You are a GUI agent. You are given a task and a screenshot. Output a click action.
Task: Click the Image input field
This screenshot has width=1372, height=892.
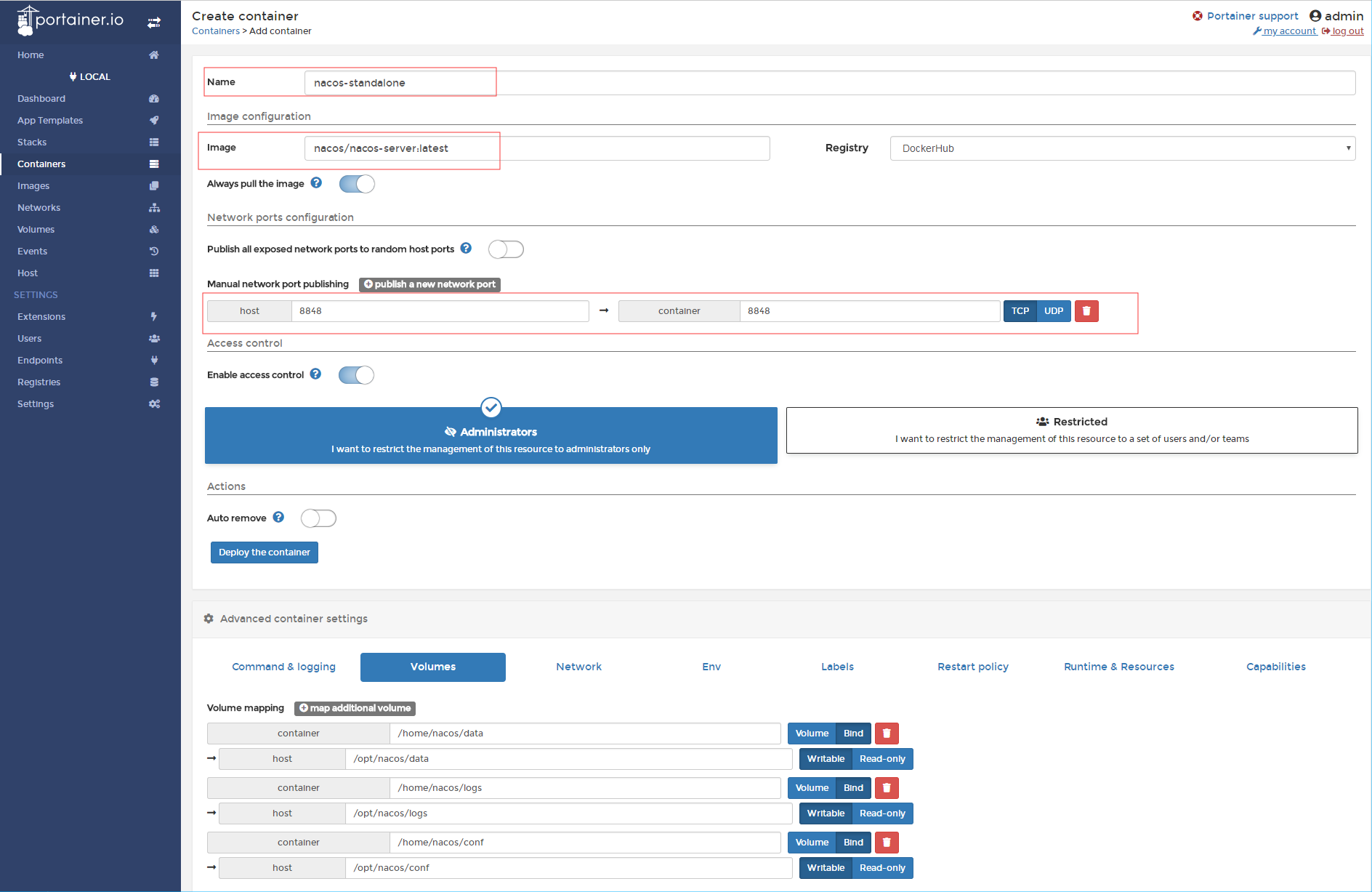point(537,148)
